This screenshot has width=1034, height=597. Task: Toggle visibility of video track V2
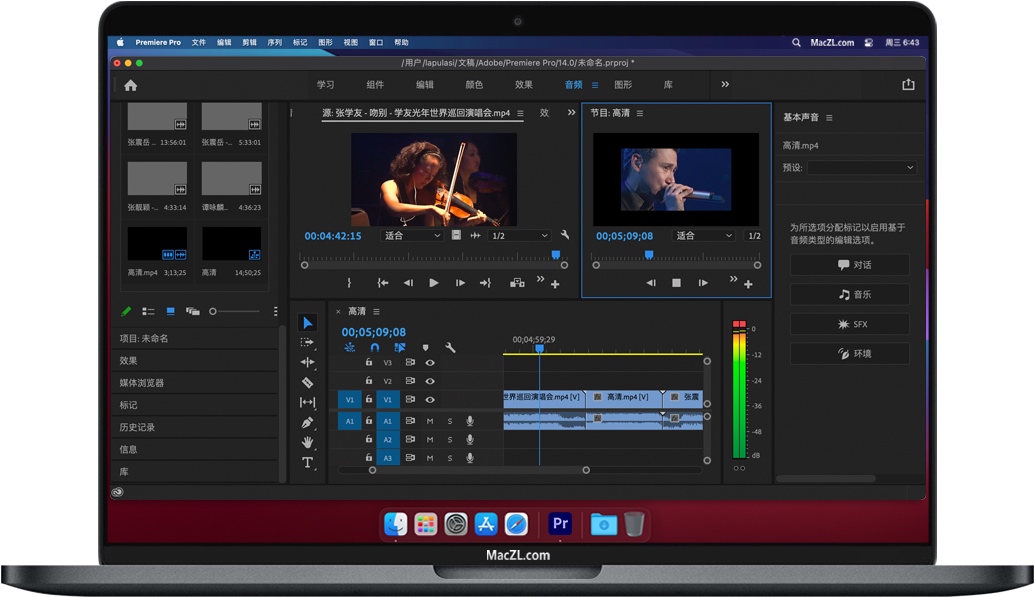point(430,380)
